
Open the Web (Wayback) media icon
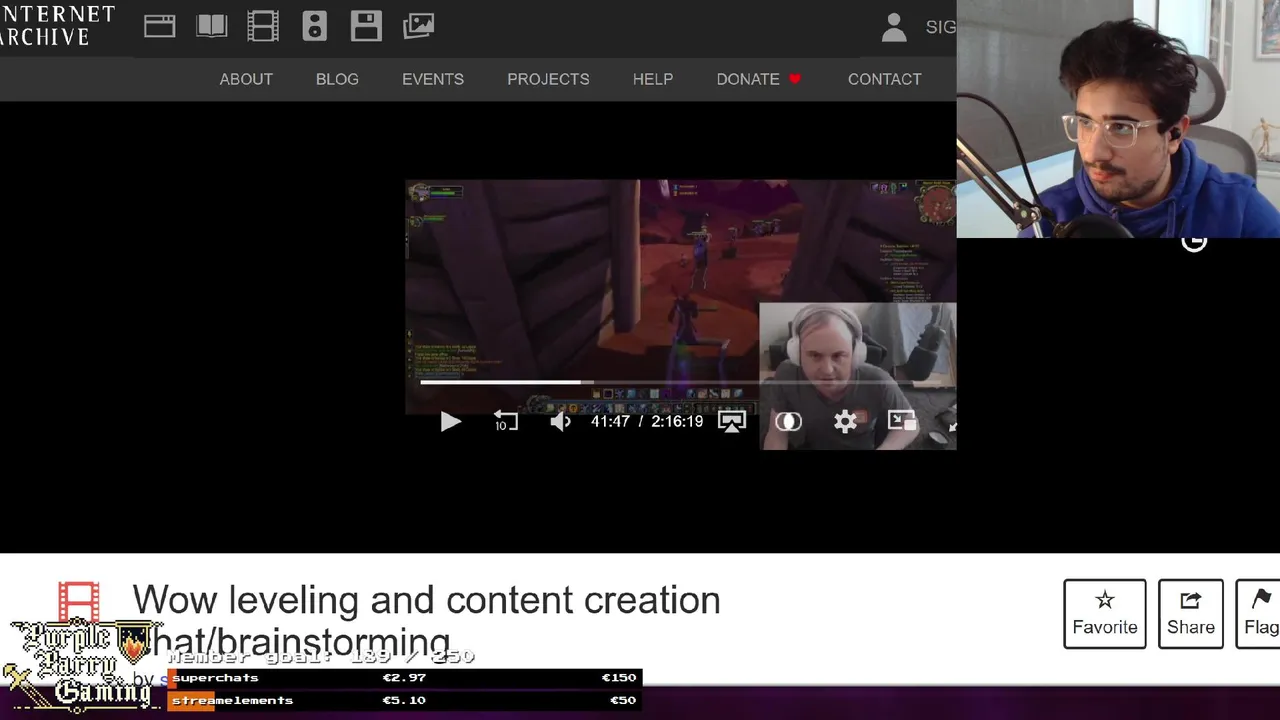[x=159, y=26]
